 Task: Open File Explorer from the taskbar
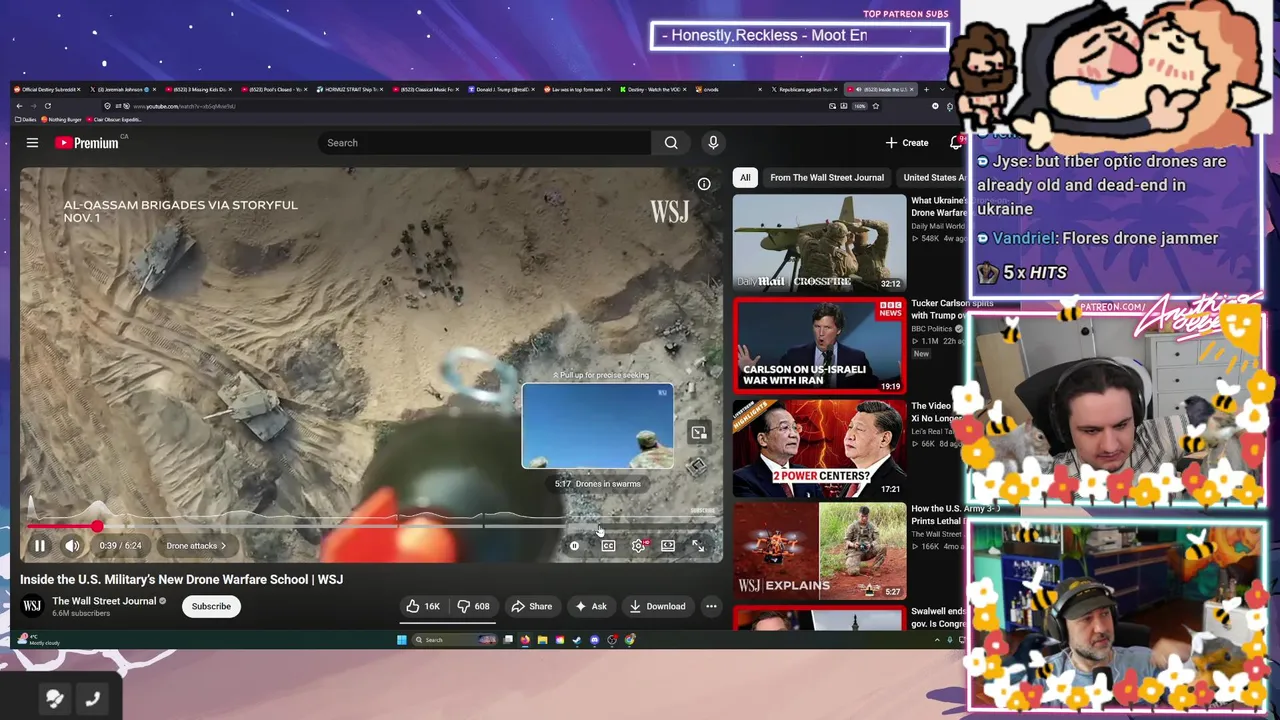(543, 640)
